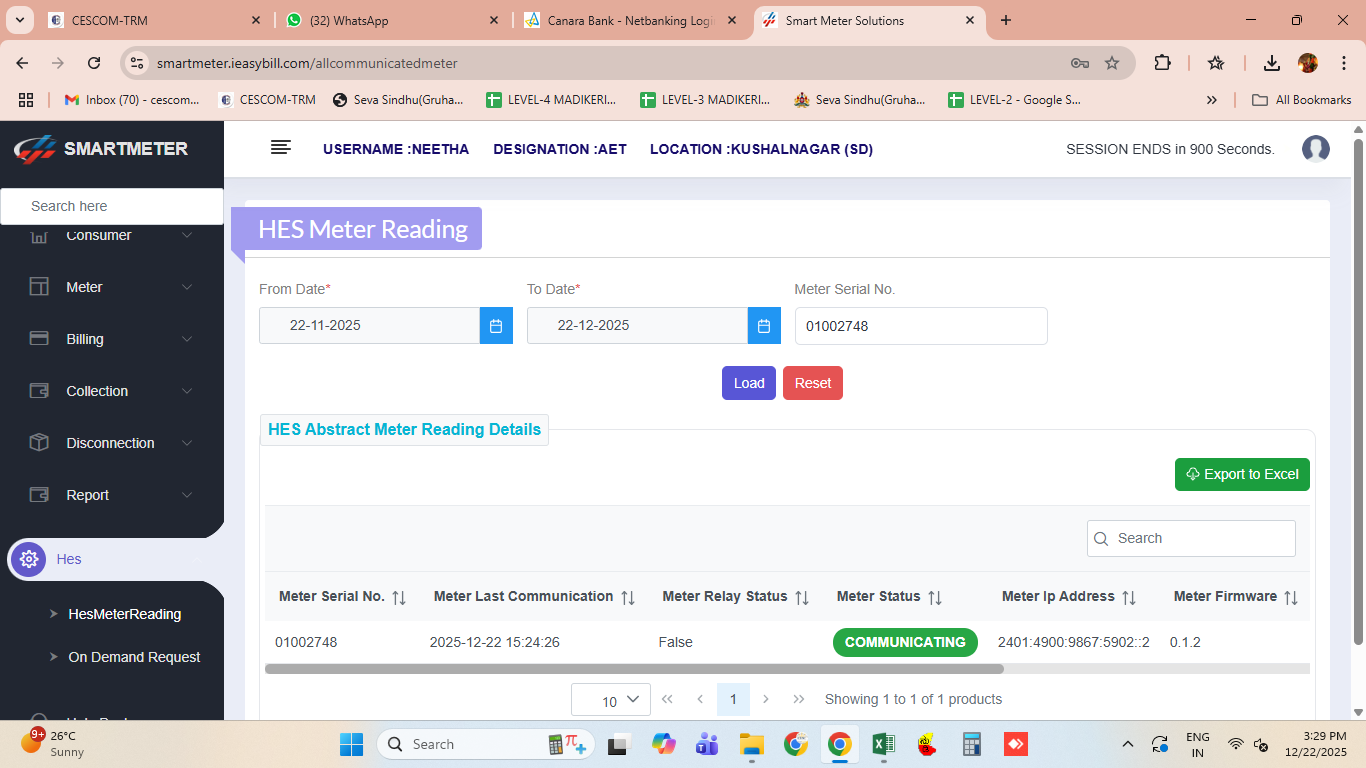
Task: Sort by Meter Relay Status arrows
Action: tap(802, 597)
